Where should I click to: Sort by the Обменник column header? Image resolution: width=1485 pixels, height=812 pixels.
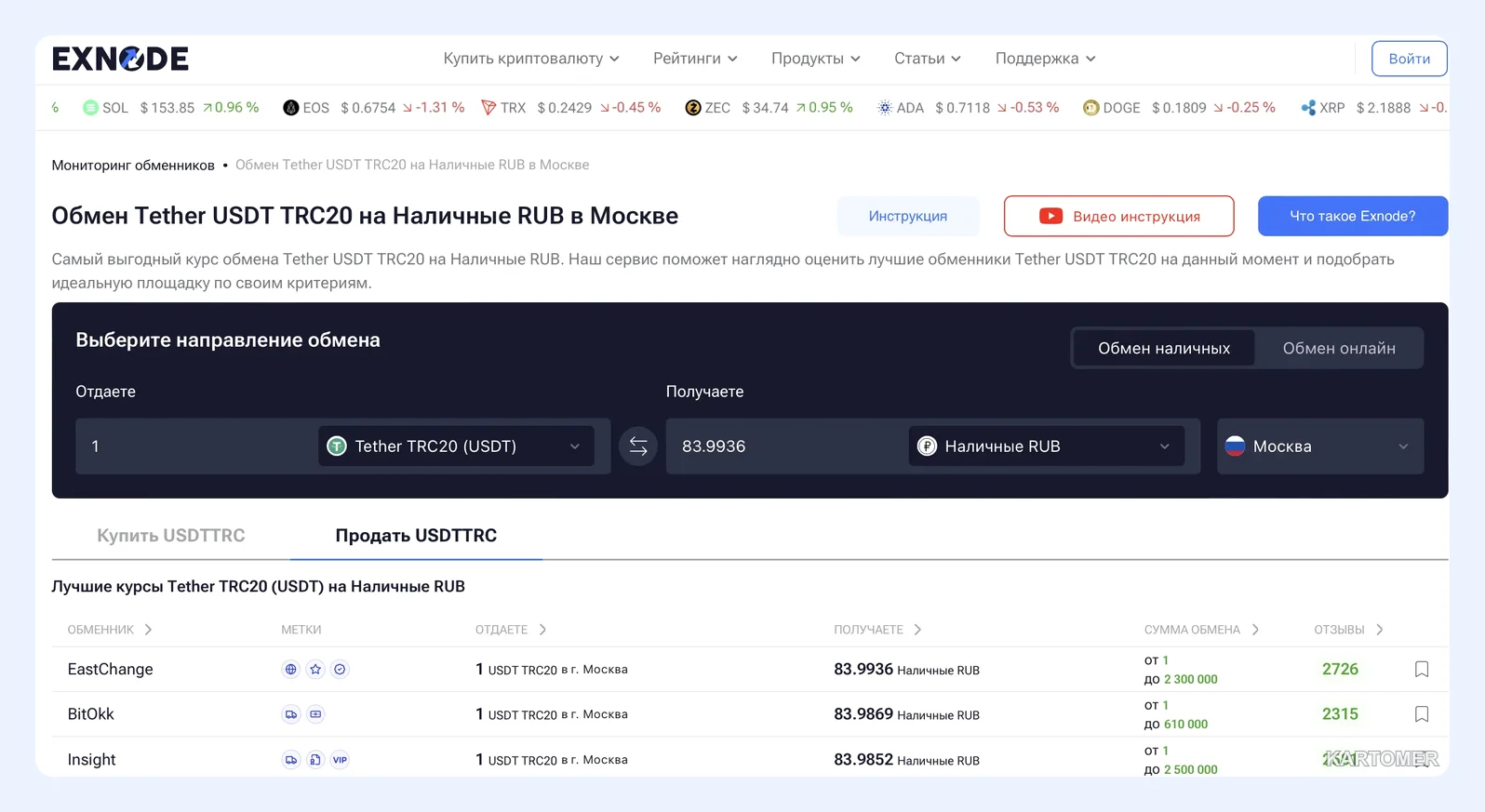coord(110,630)
